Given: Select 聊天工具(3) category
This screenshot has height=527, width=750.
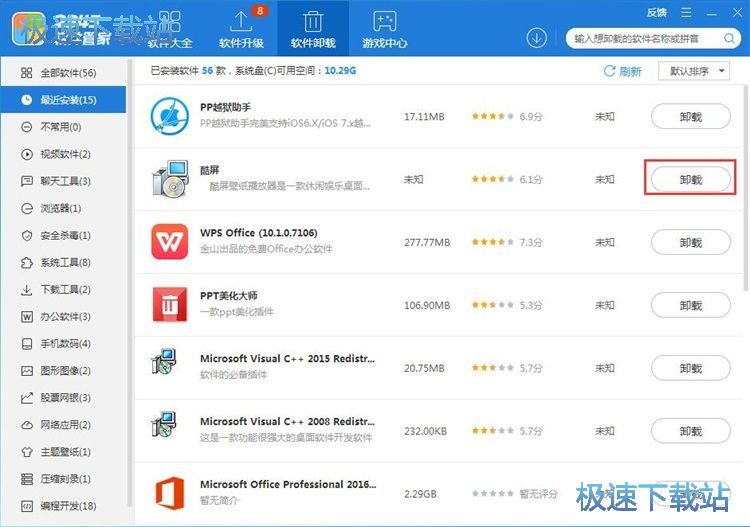Looking at the screenshot, I should coord(63,181).
